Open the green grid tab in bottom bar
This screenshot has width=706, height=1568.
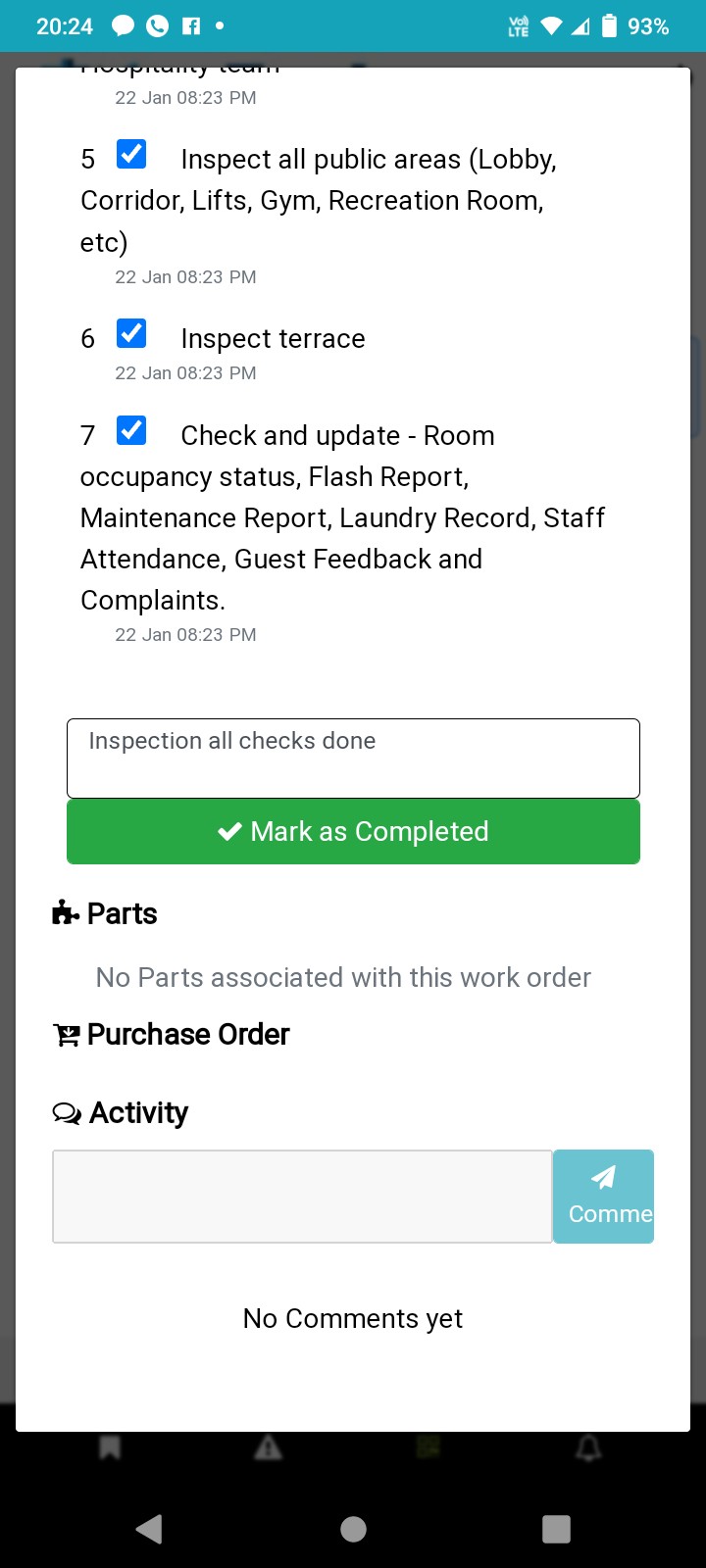pos(429,1447)
